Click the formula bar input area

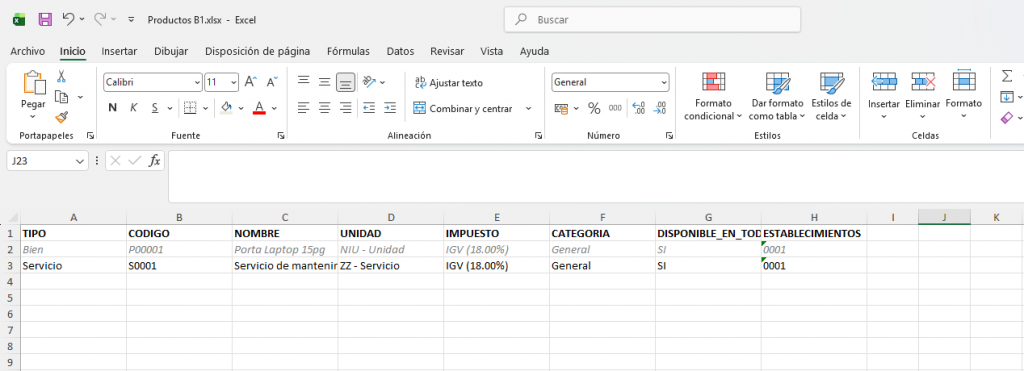click(x=596, y=176)
